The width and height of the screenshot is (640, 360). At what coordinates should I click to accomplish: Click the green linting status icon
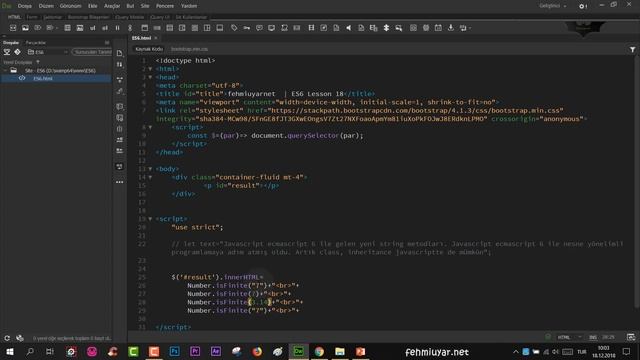tap(548, 337)
